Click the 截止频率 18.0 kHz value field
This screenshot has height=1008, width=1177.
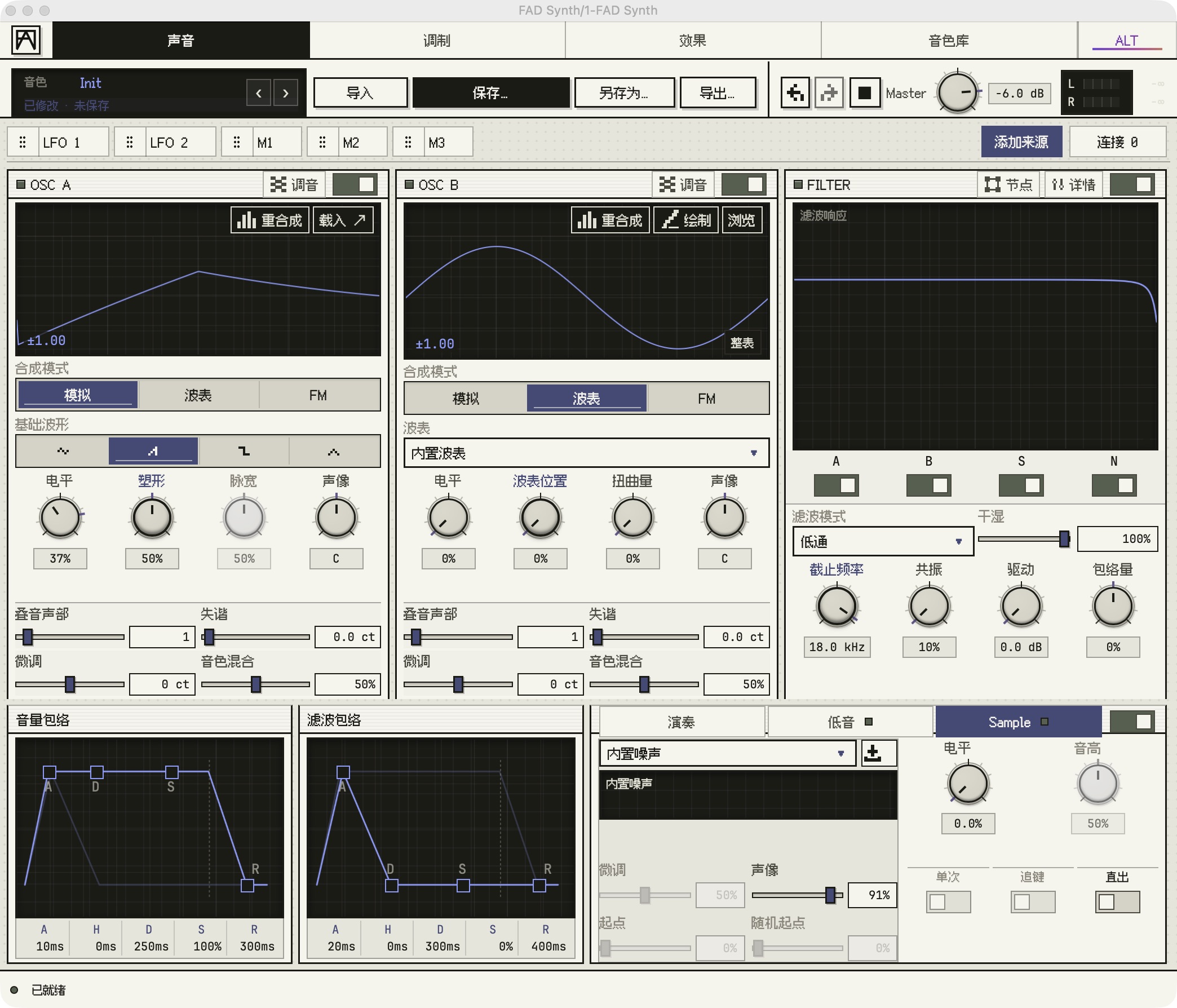point(837,647)
